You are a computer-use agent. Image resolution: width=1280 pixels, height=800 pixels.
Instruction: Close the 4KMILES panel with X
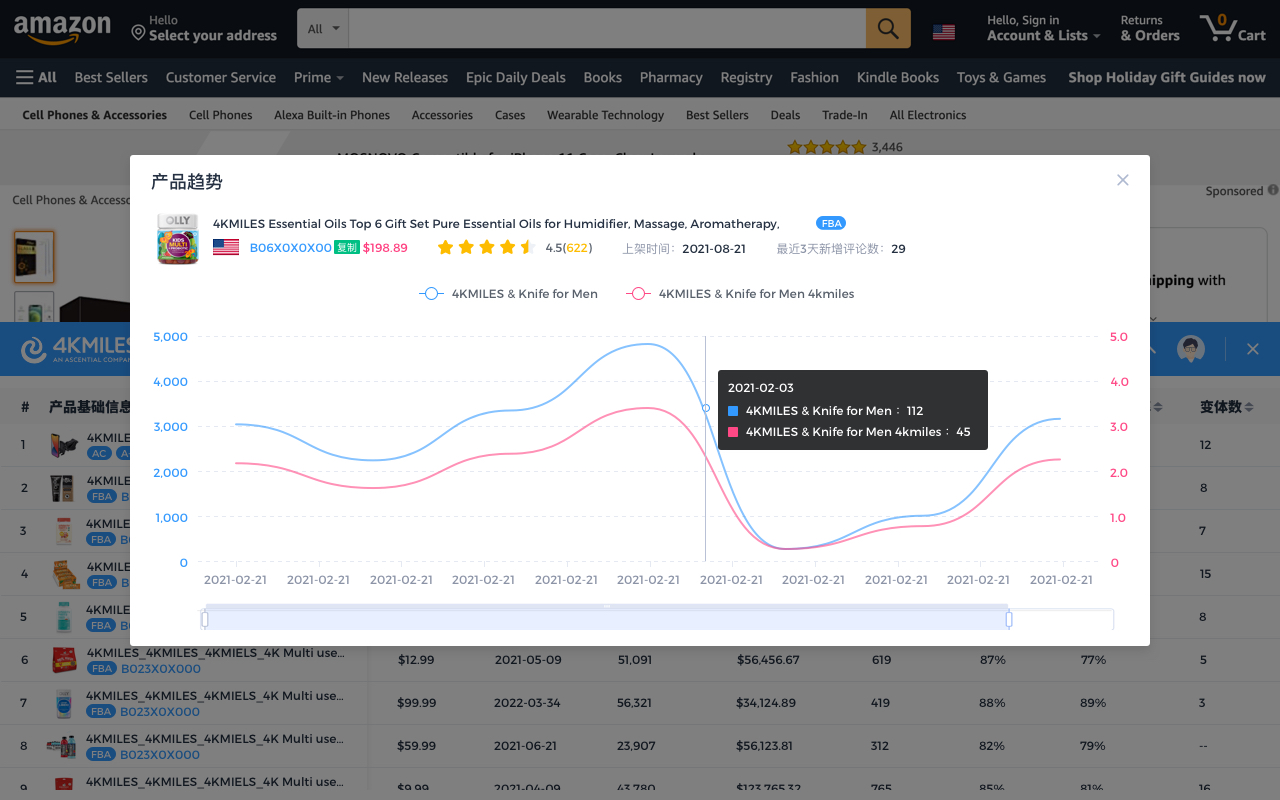point(1253,349)
